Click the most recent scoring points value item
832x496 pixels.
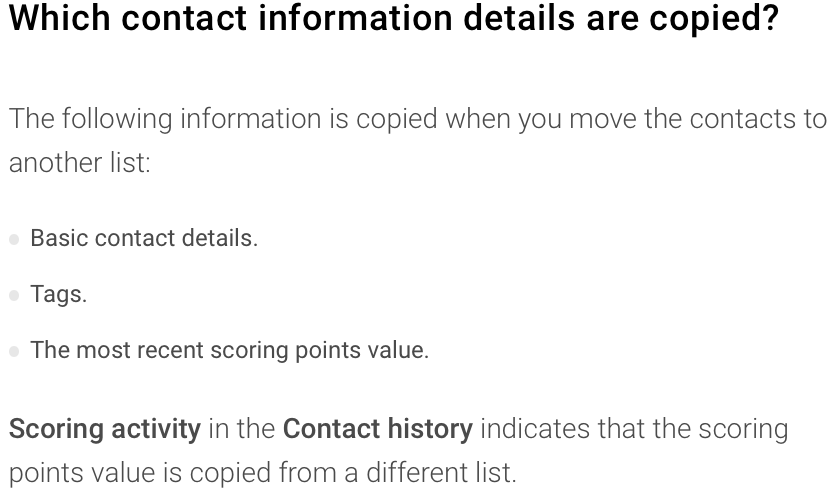point(229,351)
